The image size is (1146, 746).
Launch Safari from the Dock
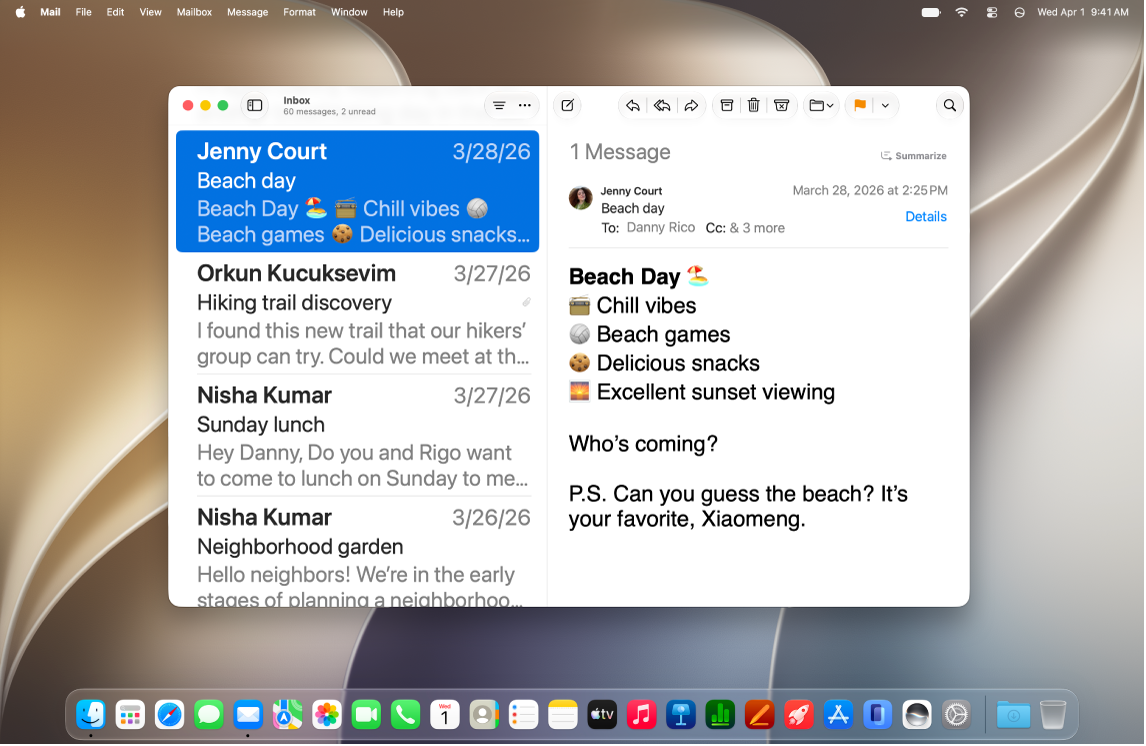pyautogui.click(x=170, y=715)
